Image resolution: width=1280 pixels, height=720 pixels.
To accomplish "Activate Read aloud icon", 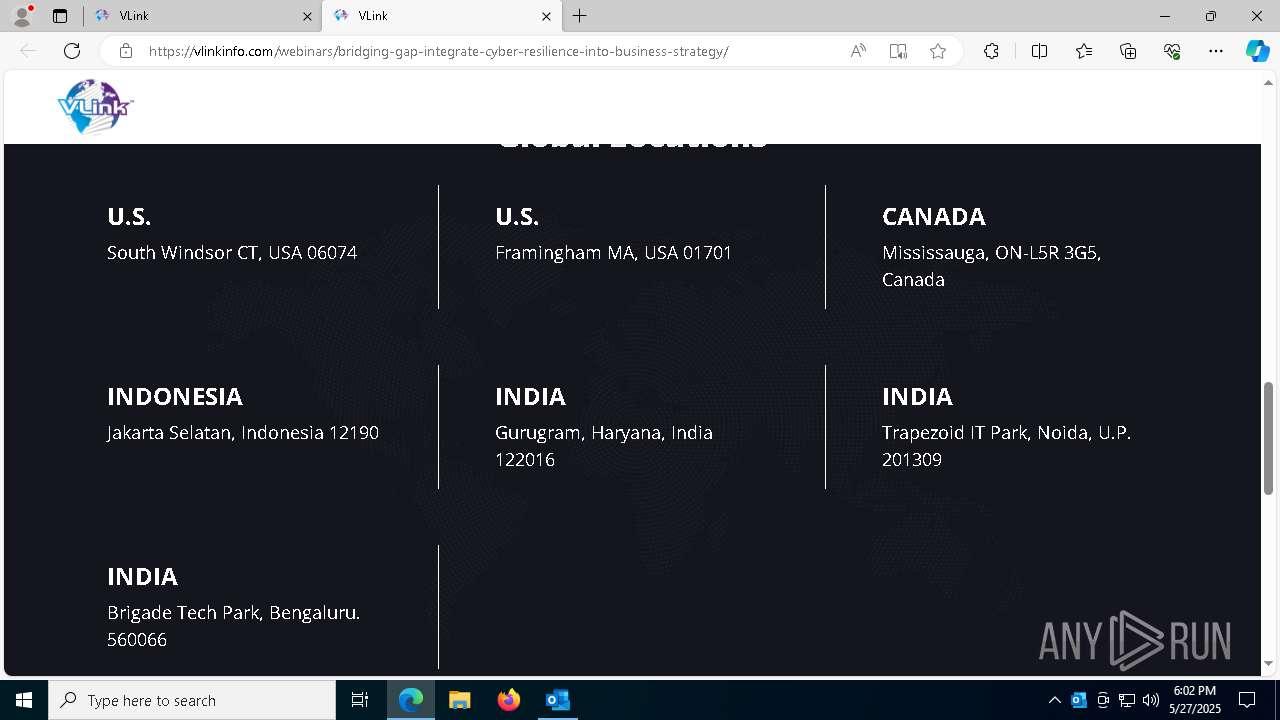I will pos(858,51).
